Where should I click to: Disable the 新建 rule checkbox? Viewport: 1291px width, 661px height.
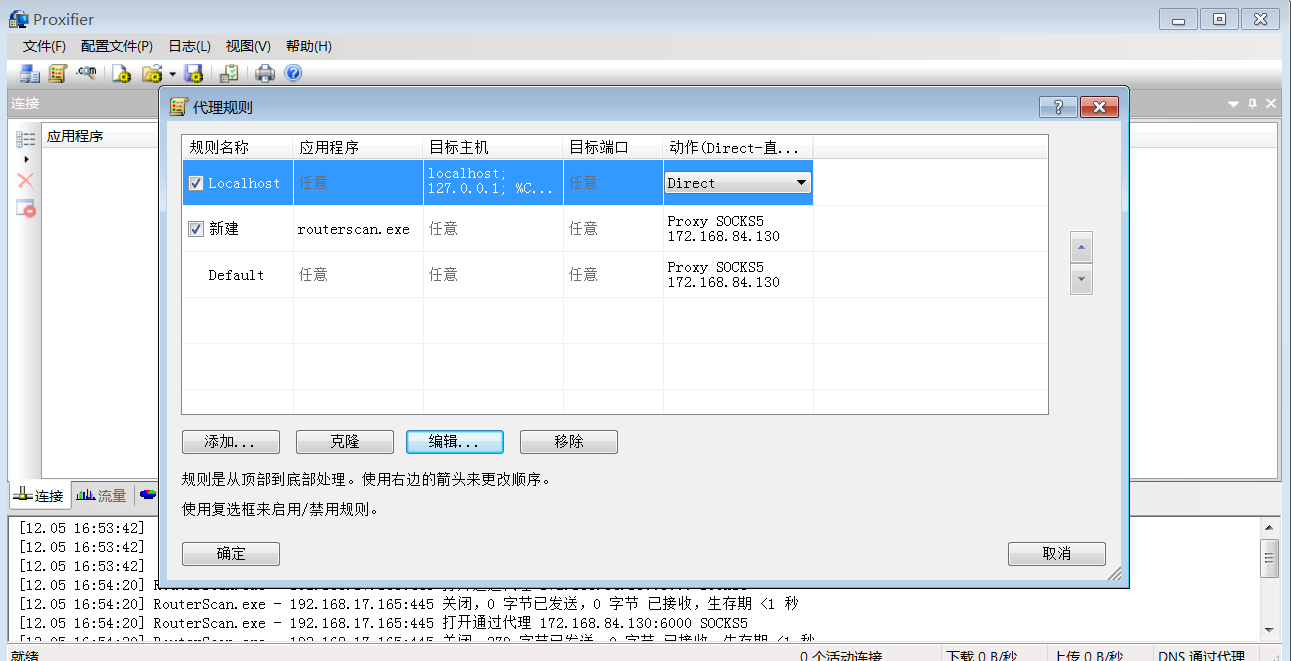tap(196, 229)
